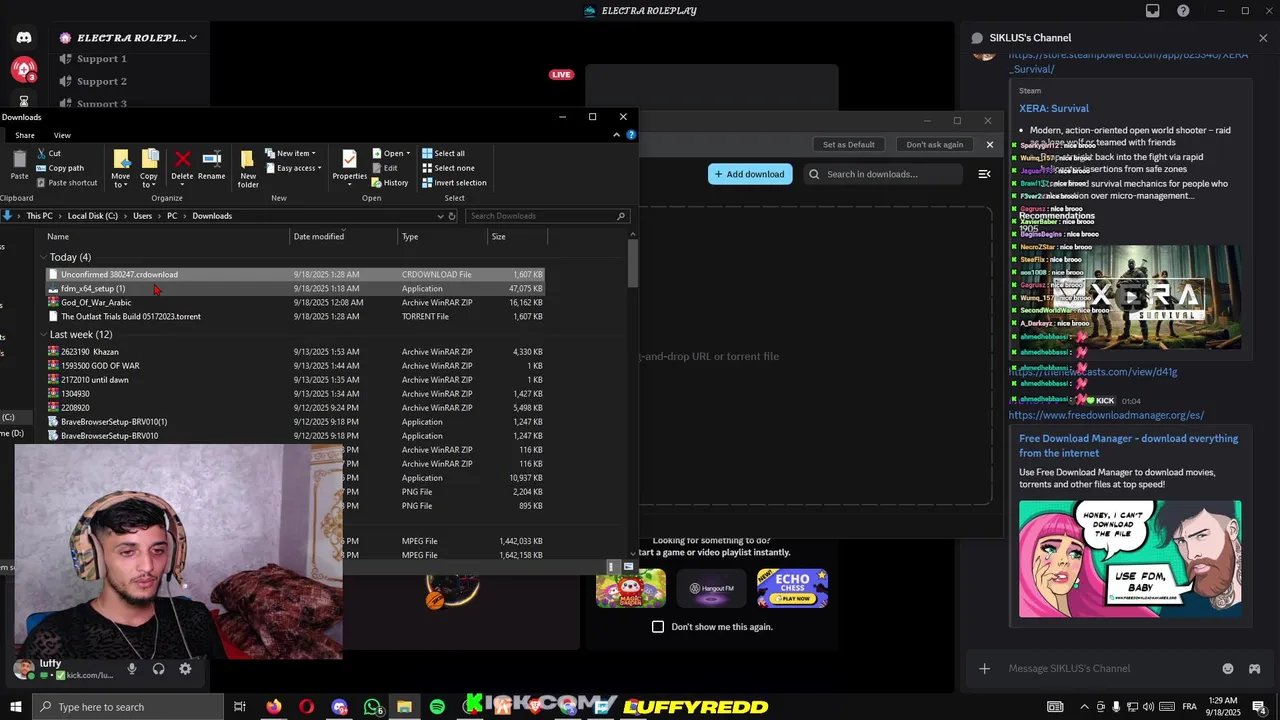The height and width of the screenshot is (720, 1280).
Task: Click the plus attach button in message box
Action: pyautogui.click(x=985, y=668)
